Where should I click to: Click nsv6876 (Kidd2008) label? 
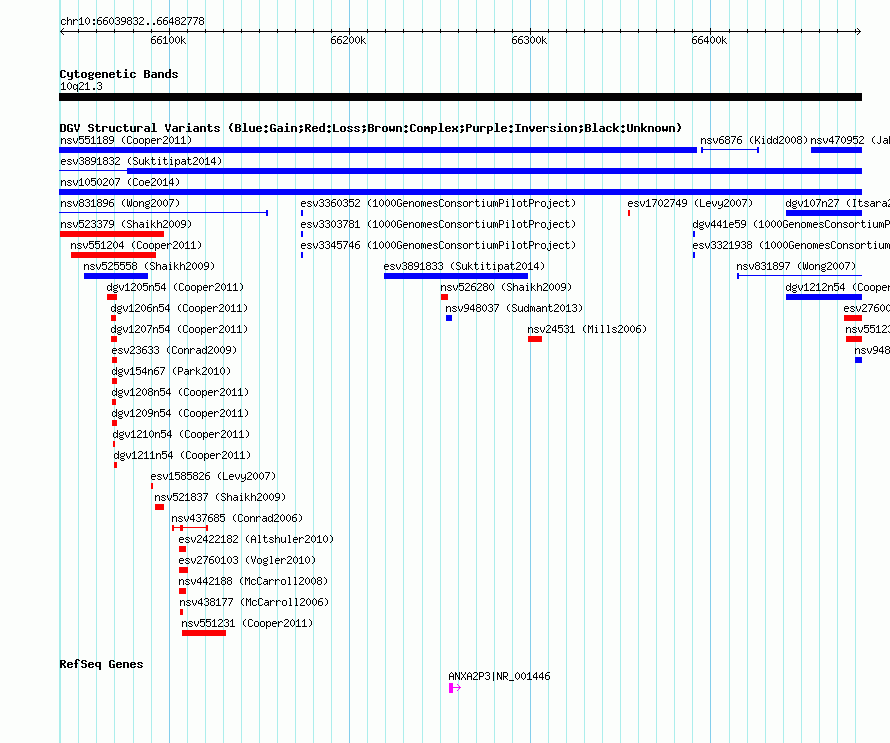pos(754,140)
